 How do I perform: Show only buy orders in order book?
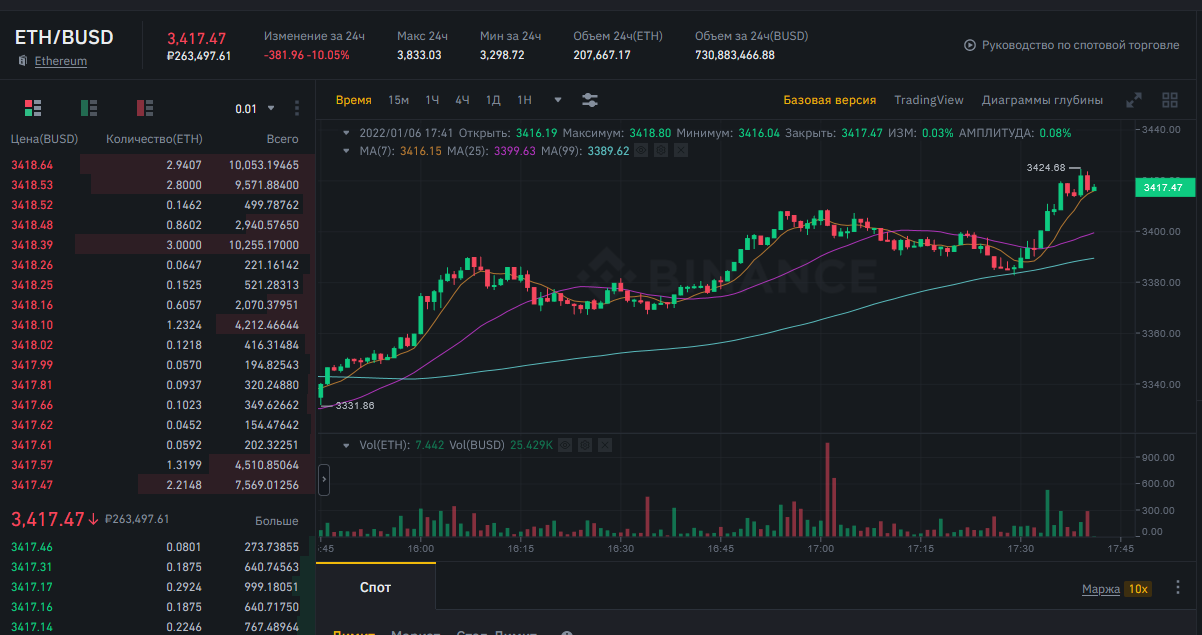tap(89, 108)
